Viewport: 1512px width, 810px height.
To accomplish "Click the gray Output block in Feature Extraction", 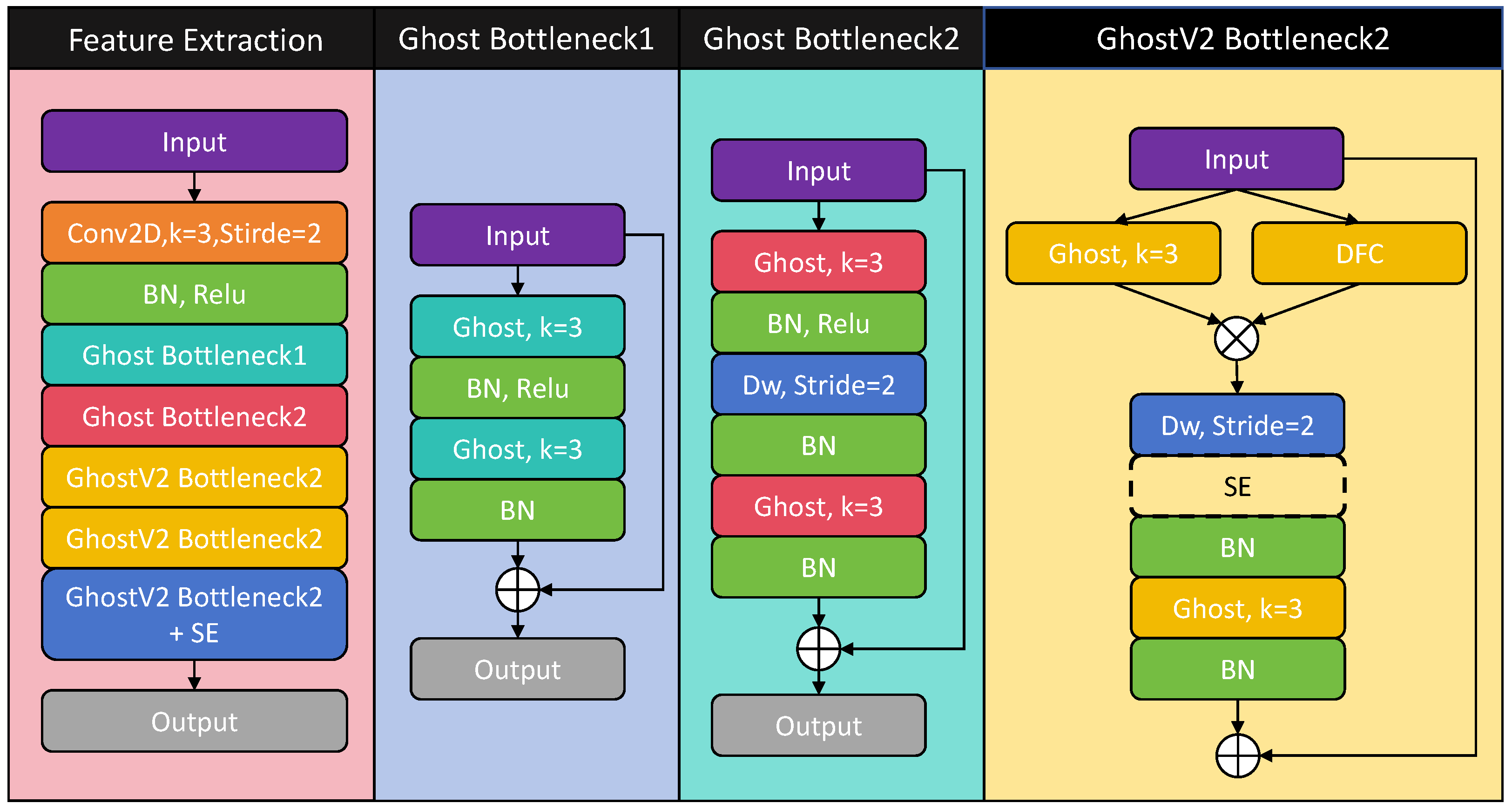I will (x=194, y=722).
